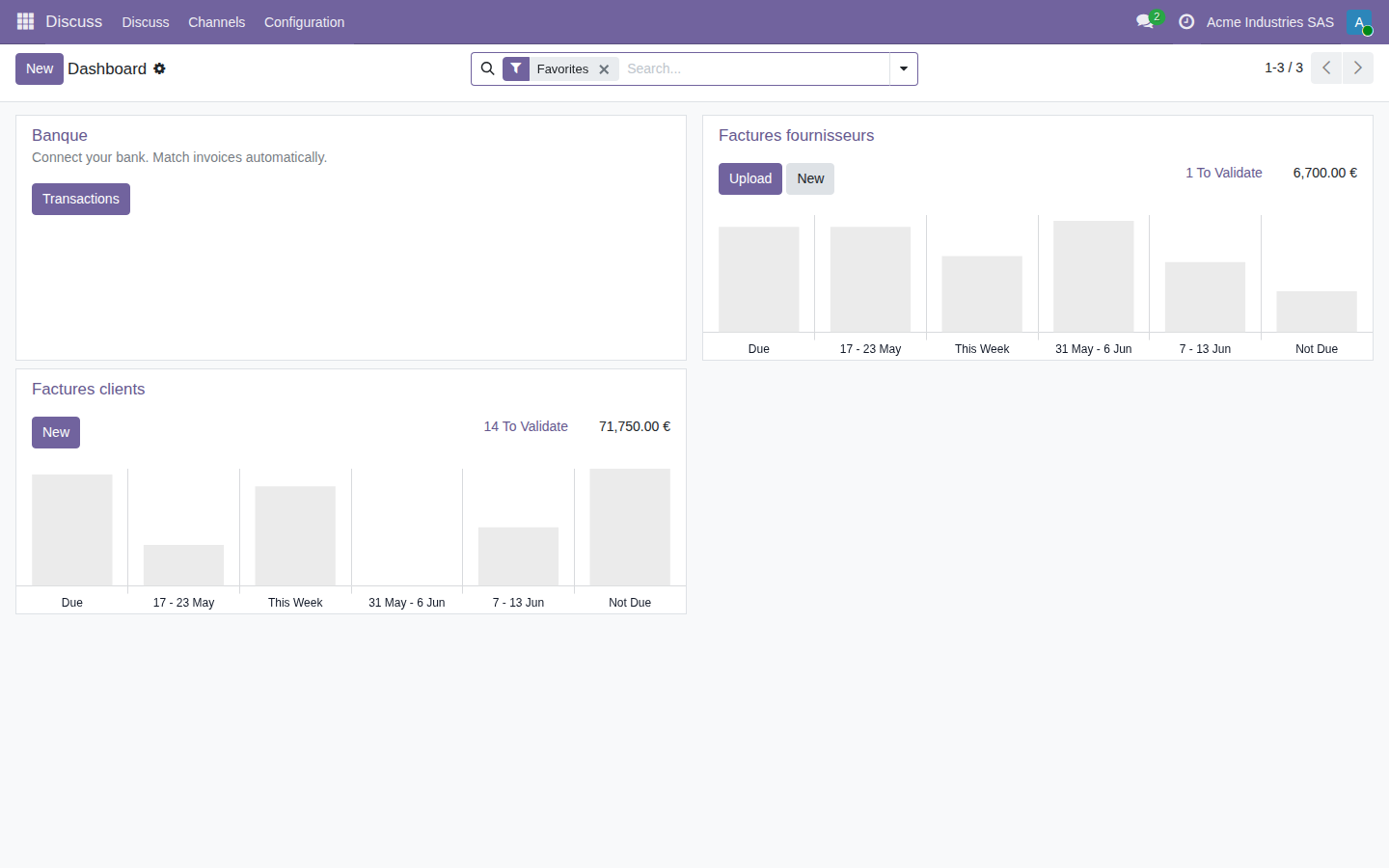Screen dimensions: 1389x868
Task: Expand the search options dropdown arrow
Action: click(904, 68)
